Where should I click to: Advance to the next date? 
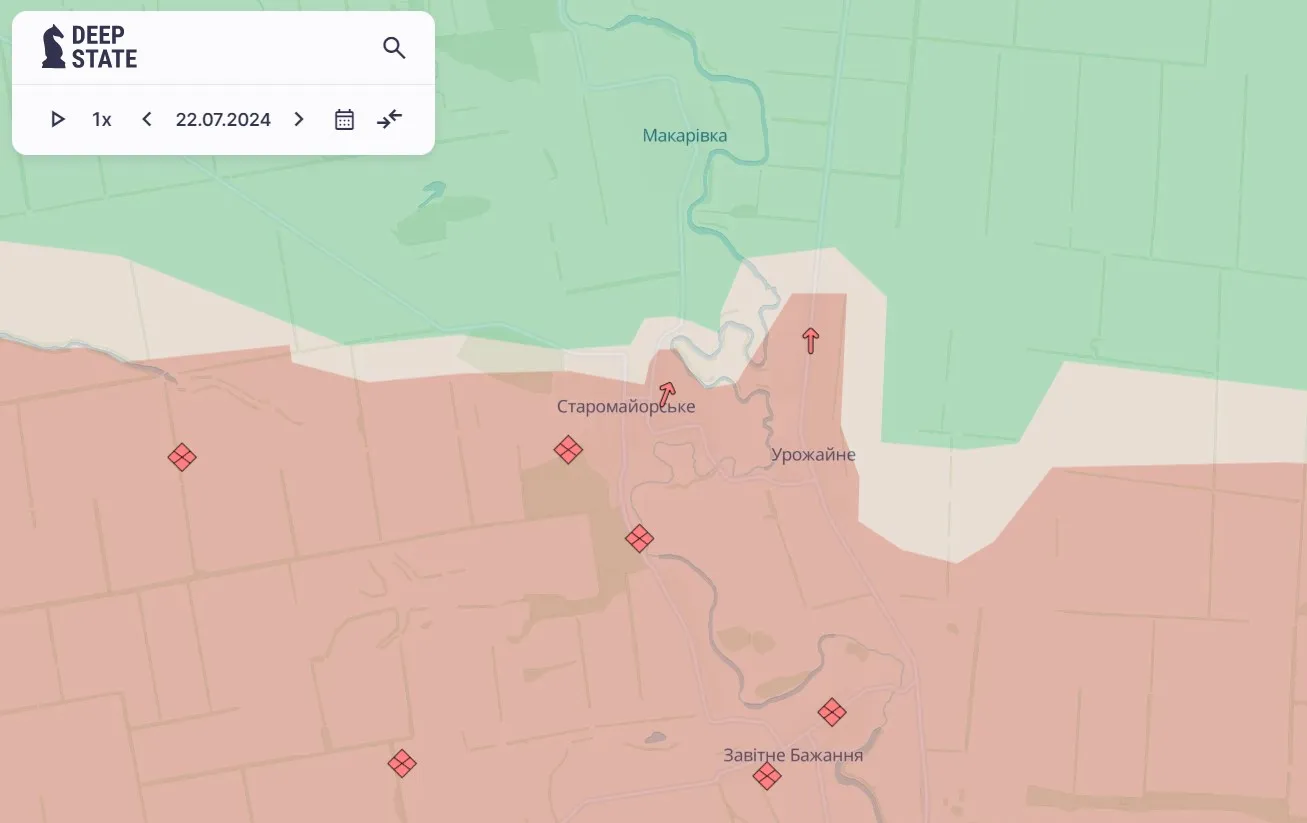[298, 119]
